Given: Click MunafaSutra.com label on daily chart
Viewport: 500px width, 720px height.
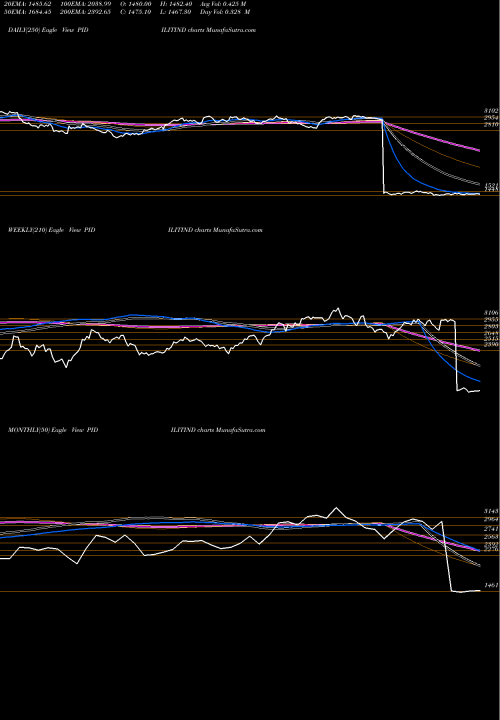Looking at the screenshot, I should tap(231, 30).
